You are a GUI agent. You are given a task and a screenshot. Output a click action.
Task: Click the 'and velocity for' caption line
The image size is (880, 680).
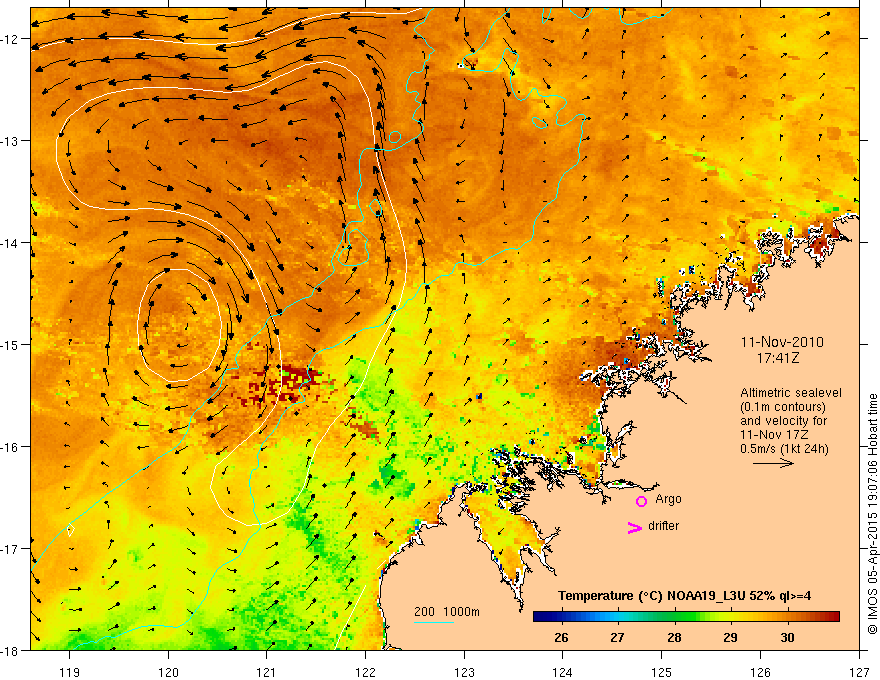(x=783, y=421)
